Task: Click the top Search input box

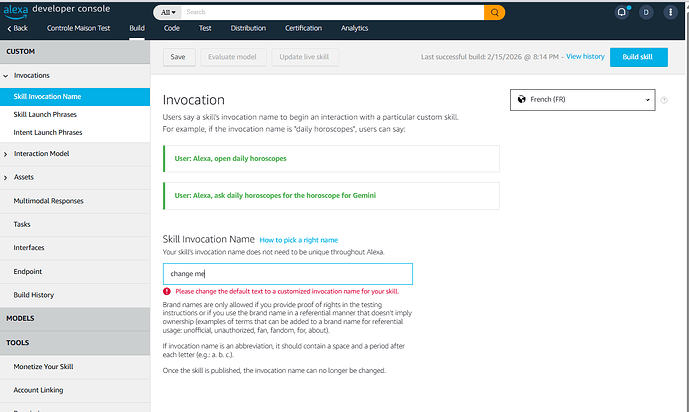Action: [x=333, y=12]
